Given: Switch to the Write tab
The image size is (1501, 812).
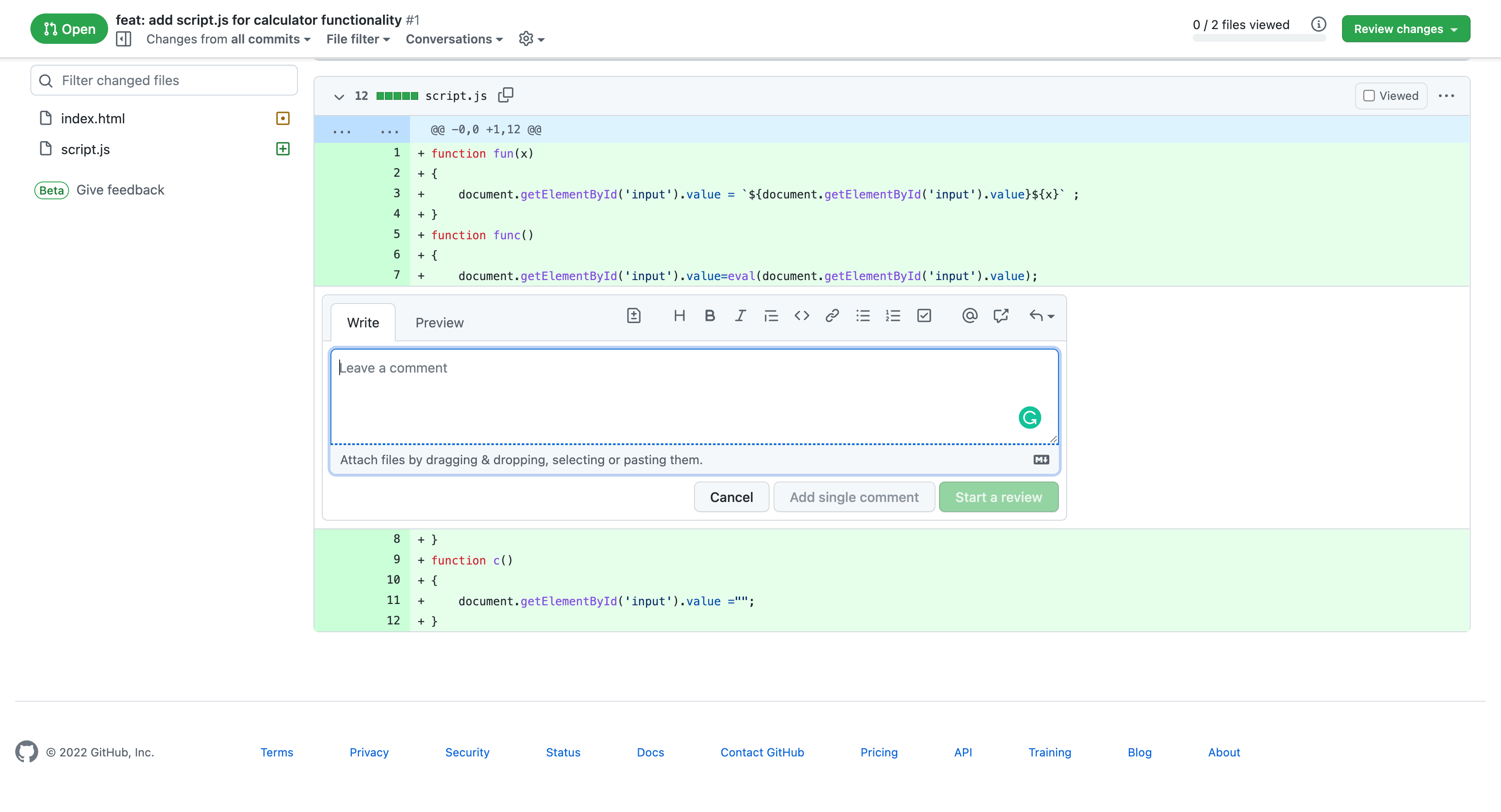Looking at the screenshot, I should click(363, 322).
